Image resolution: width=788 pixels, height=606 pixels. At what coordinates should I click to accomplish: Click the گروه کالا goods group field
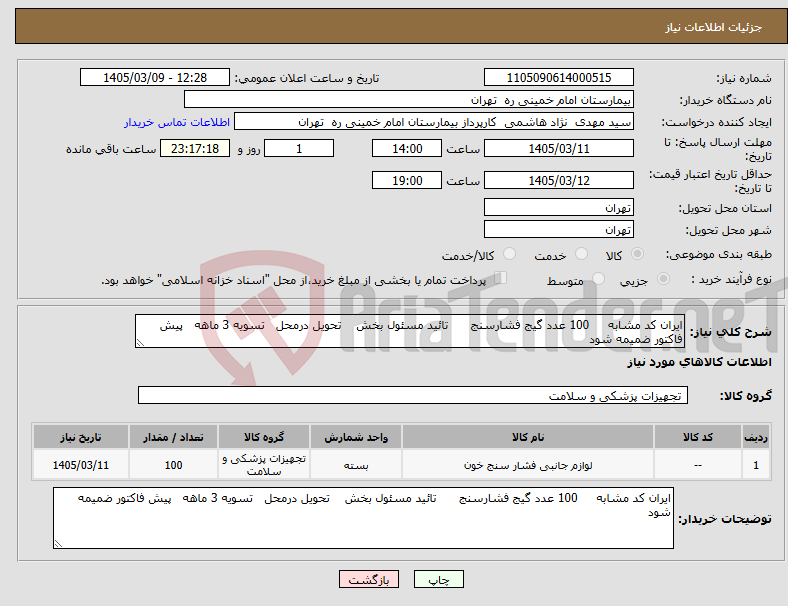coord(413,395)
